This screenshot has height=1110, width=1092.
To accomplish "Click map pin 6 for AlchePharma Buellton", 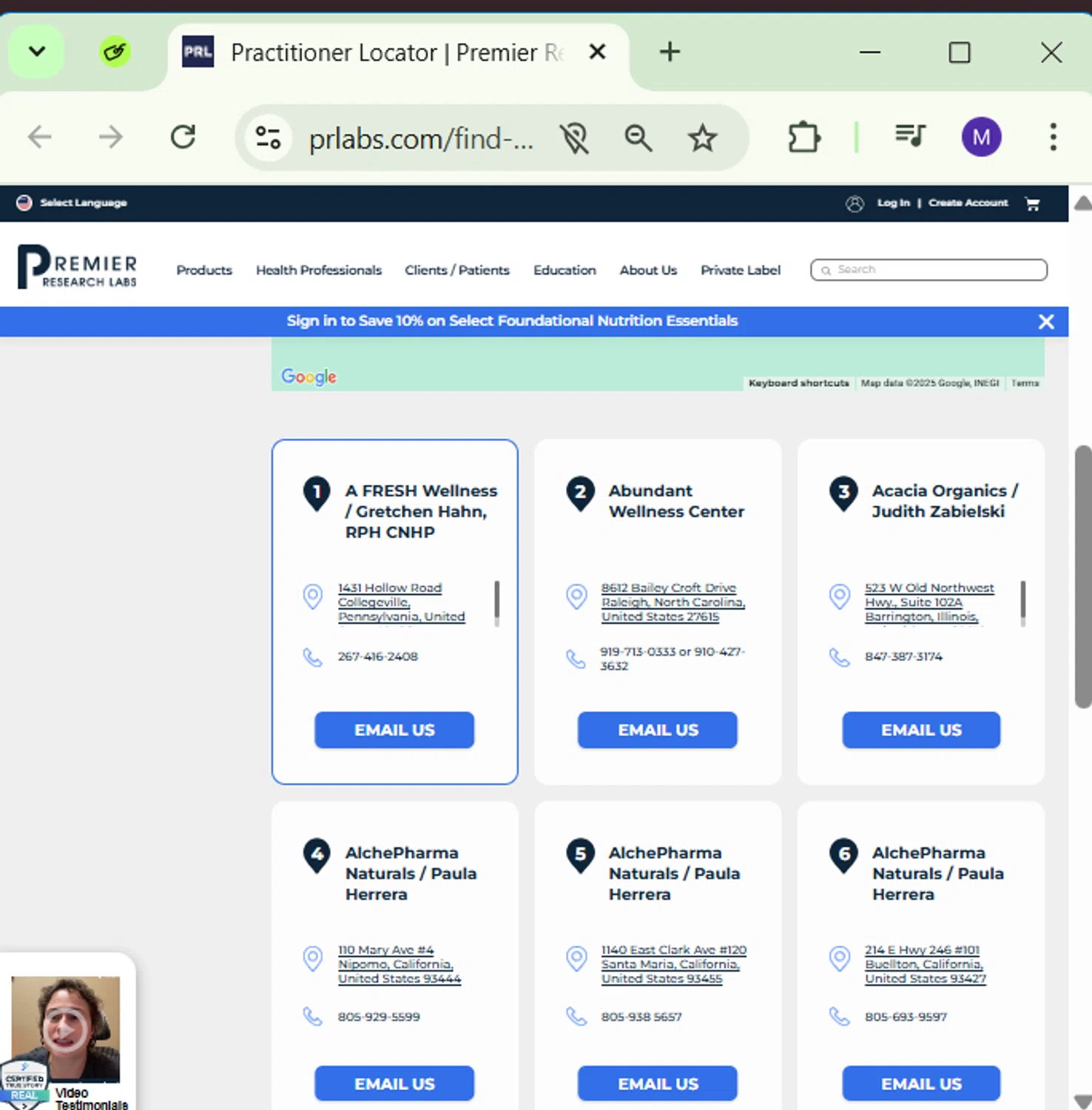I will 843,856.
